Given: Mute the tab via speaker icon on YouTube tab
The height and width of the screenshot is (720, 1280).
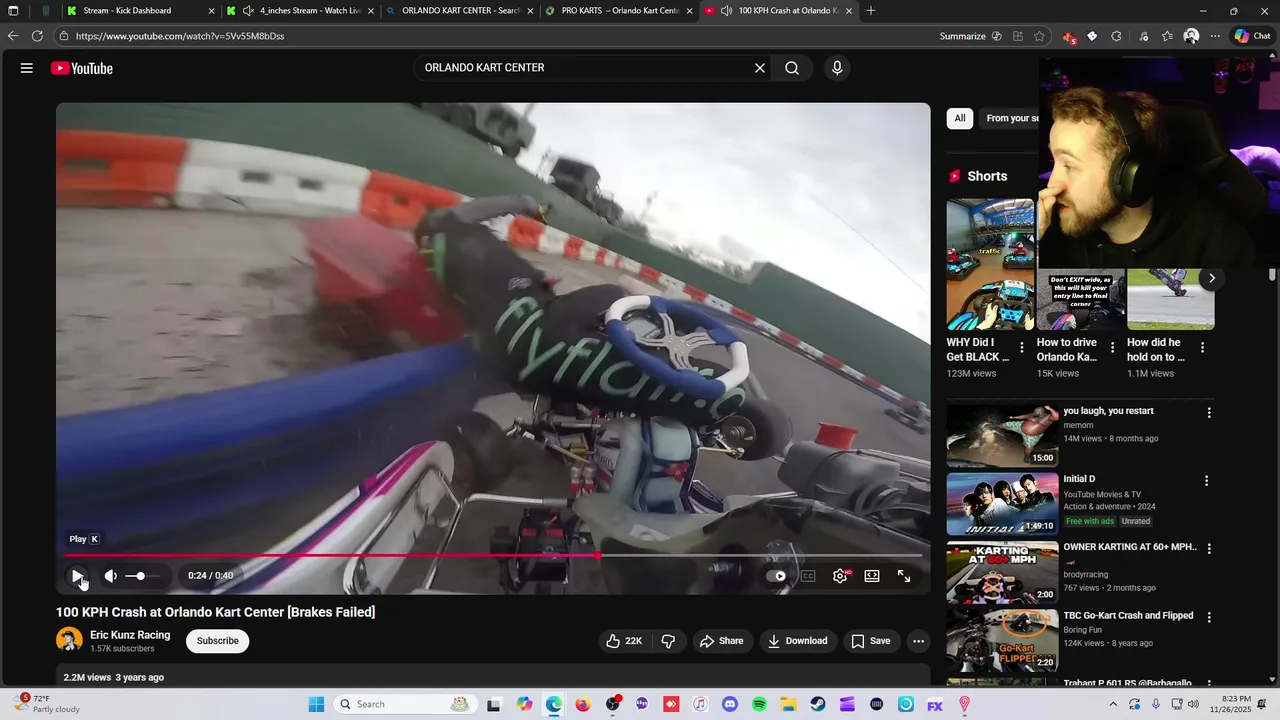Looking at the screenshot, I should pyautogui.click(x=725, y=11).
